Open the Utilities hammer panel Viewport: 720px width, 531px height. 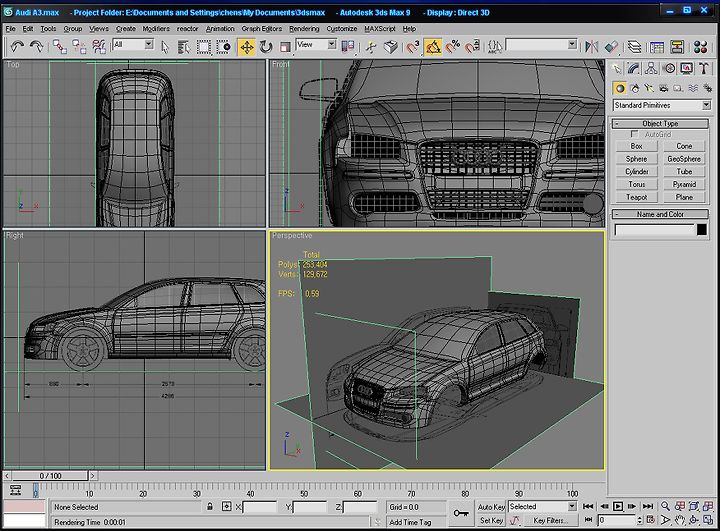(x=703, y=68)
